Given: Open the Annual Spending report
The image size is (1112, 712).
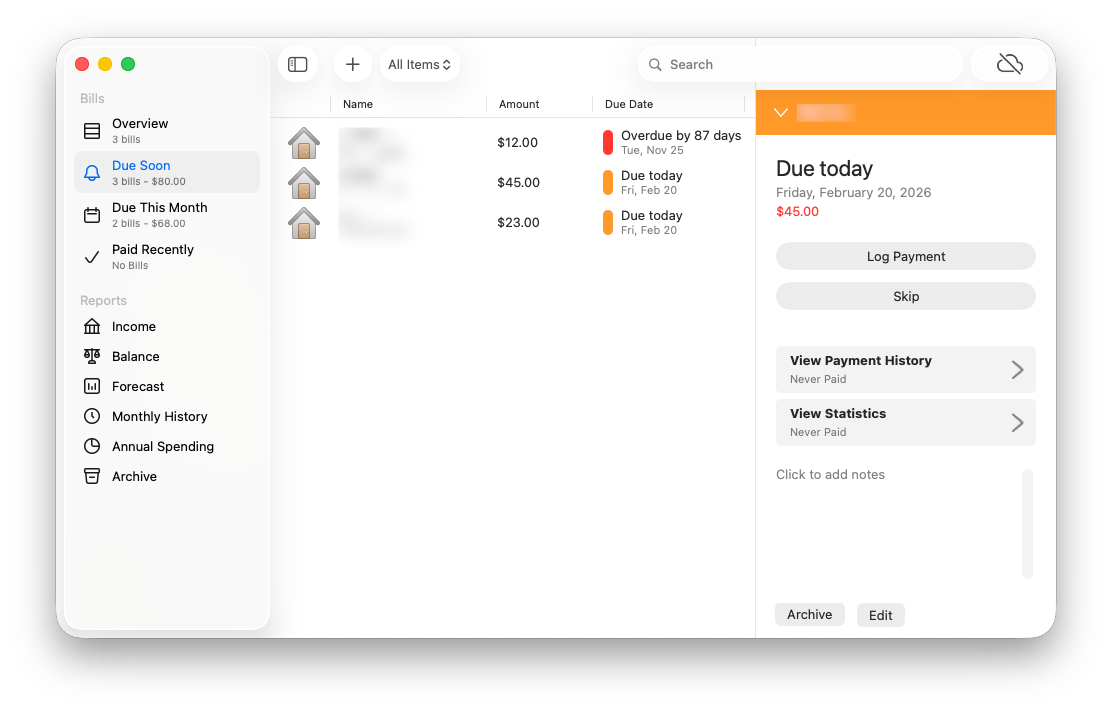Looking at the screenshot, I should [x=162, y=446].
